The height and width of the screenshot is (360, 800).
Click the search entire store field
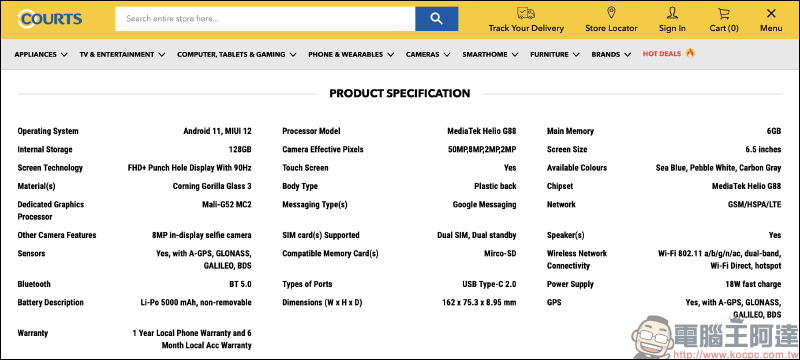pos(265,19)
